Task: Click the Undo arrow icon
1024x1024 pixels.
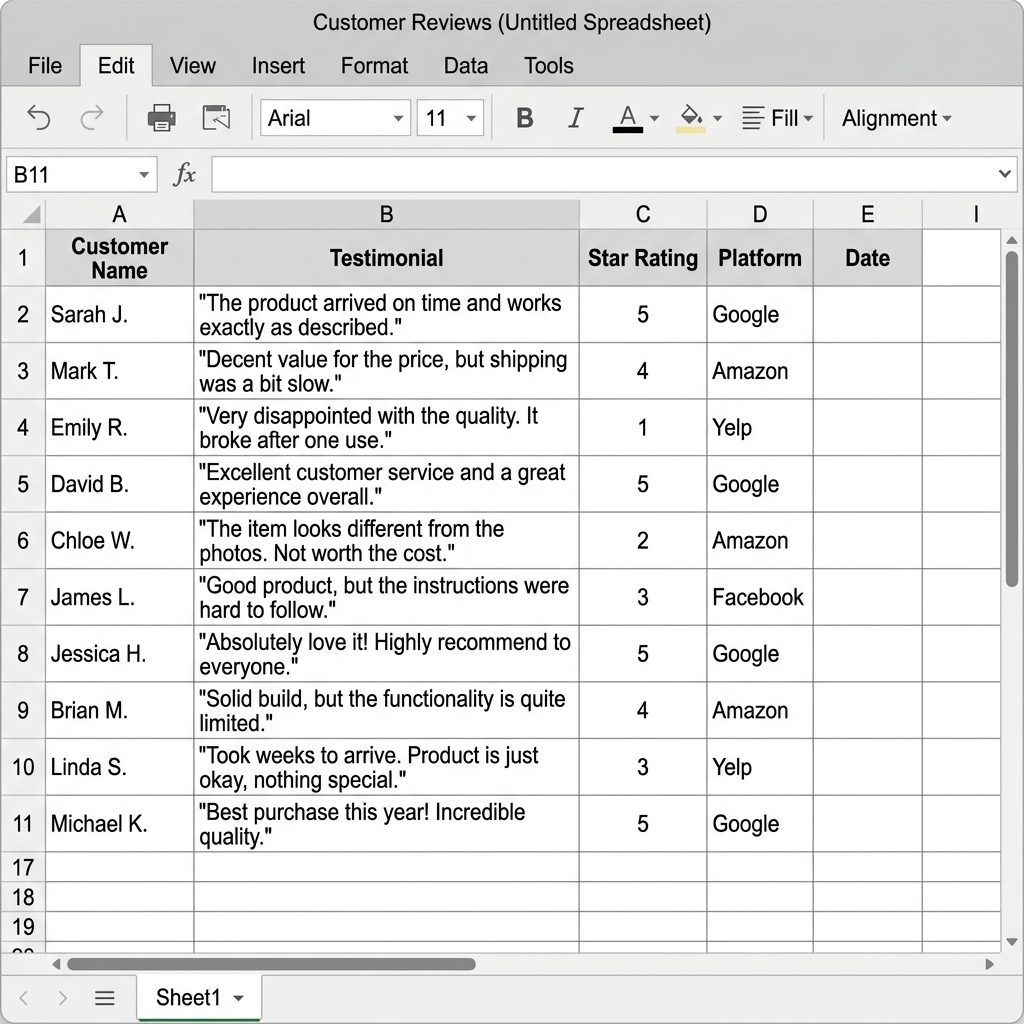Action: click(39, 118)
